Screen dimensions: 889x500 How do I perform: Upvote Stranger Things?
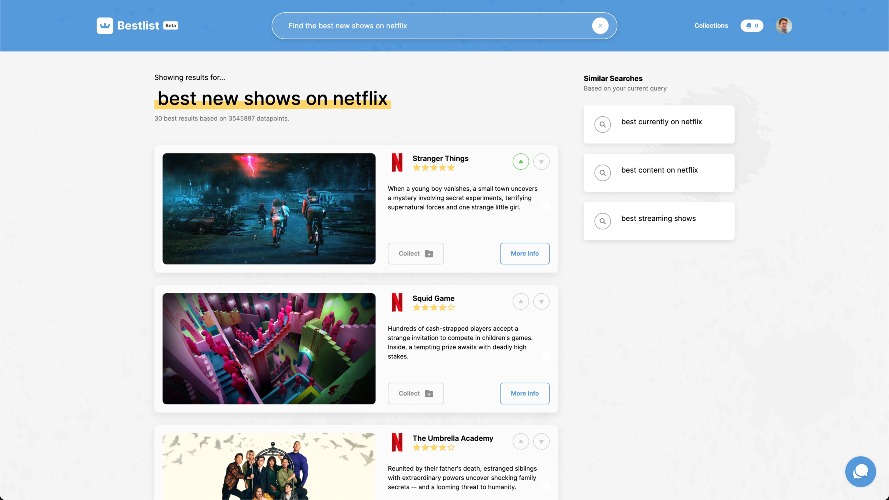tap(520, 162)
